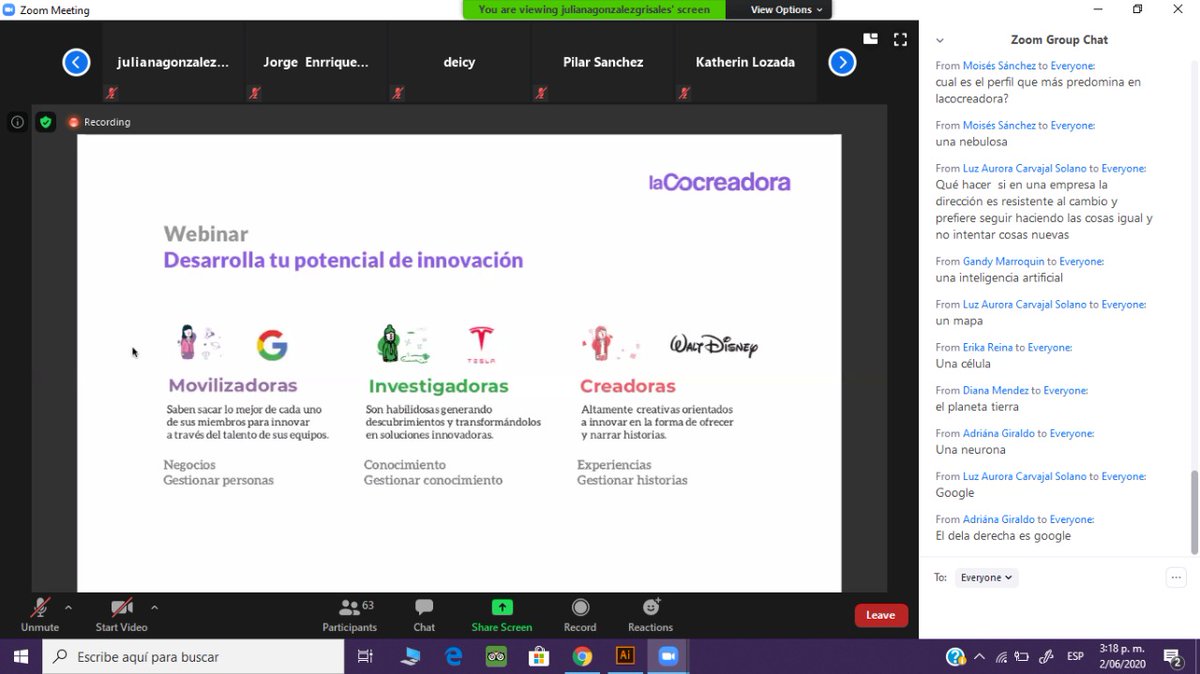Click the Google logo on the slide
This screenshot has height=674, width=1200.
[x=272, y=345]
